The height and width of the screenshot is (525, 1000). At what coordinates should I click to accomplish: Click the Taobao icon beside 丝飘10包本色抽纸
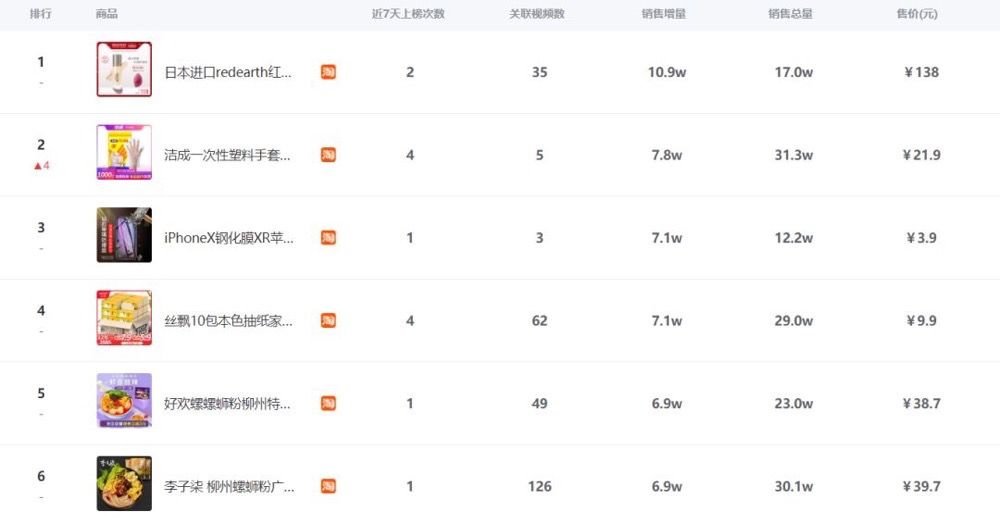(x=328, y=321)
